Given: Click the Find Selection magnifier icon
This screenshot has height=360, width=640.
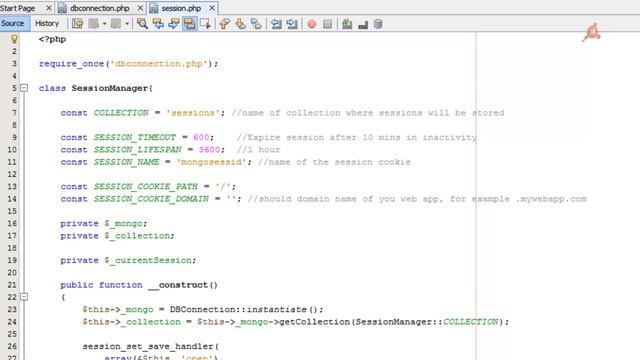Looking at the screenshot, I should [142, 24].
